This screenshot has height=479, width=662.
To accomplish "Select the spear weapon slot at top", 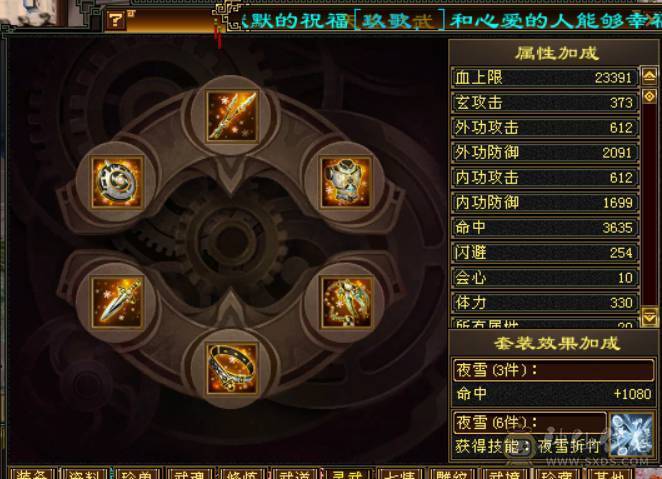I will [x=232, y=115].
